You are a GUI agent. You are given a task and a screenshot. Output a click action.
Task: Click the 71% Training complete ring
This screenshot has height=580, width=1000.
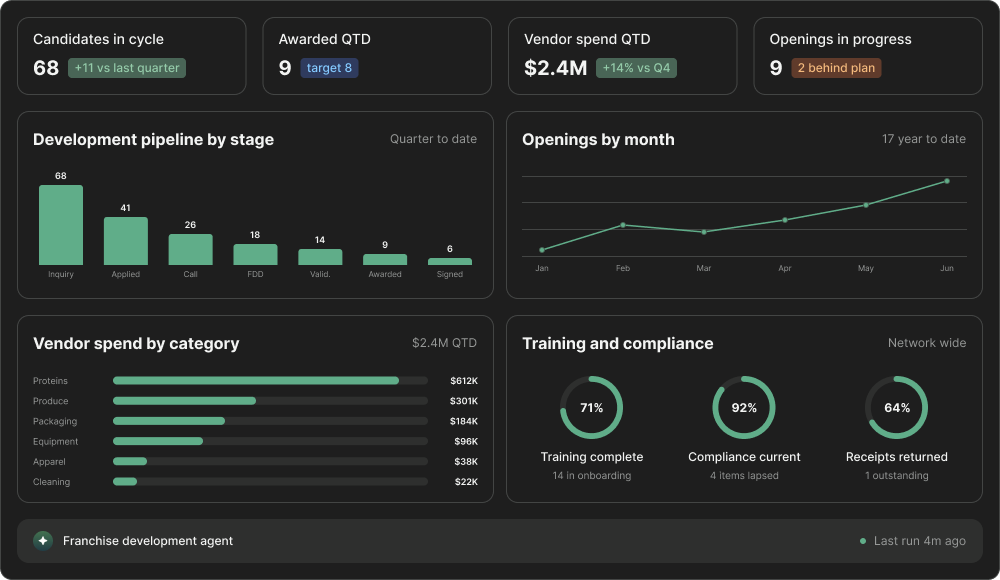click(592, 408)
